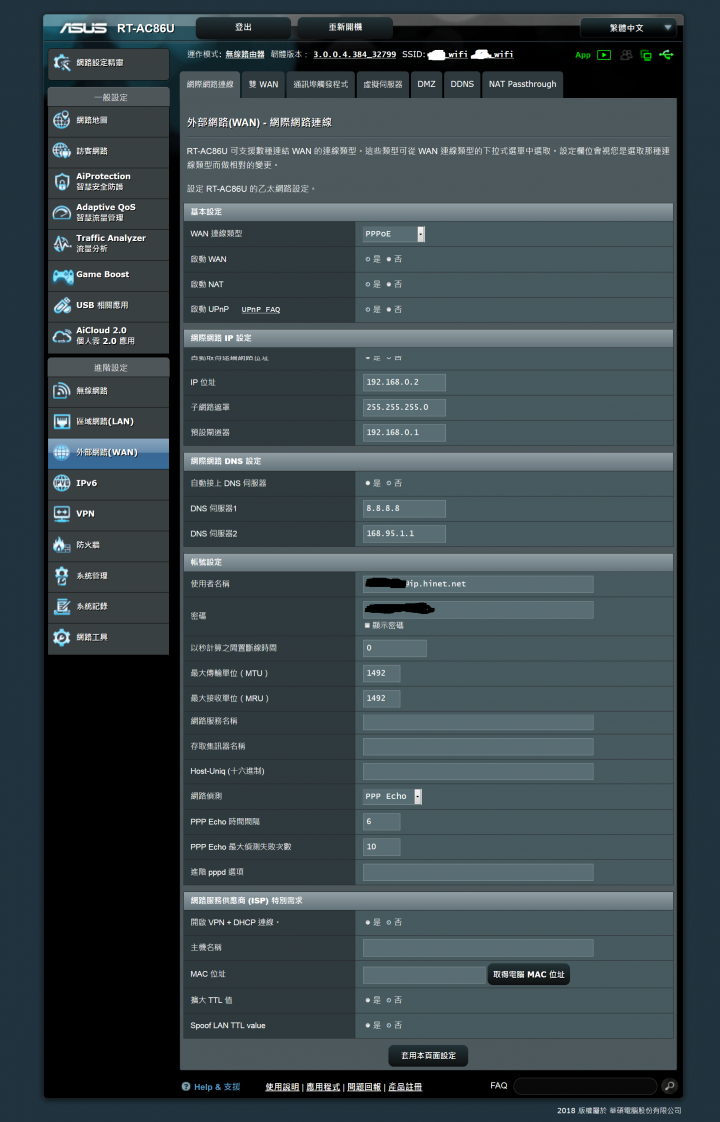Open USB 相關應用 icon
Screen dimensions: 720x1122
coord(62,306)
